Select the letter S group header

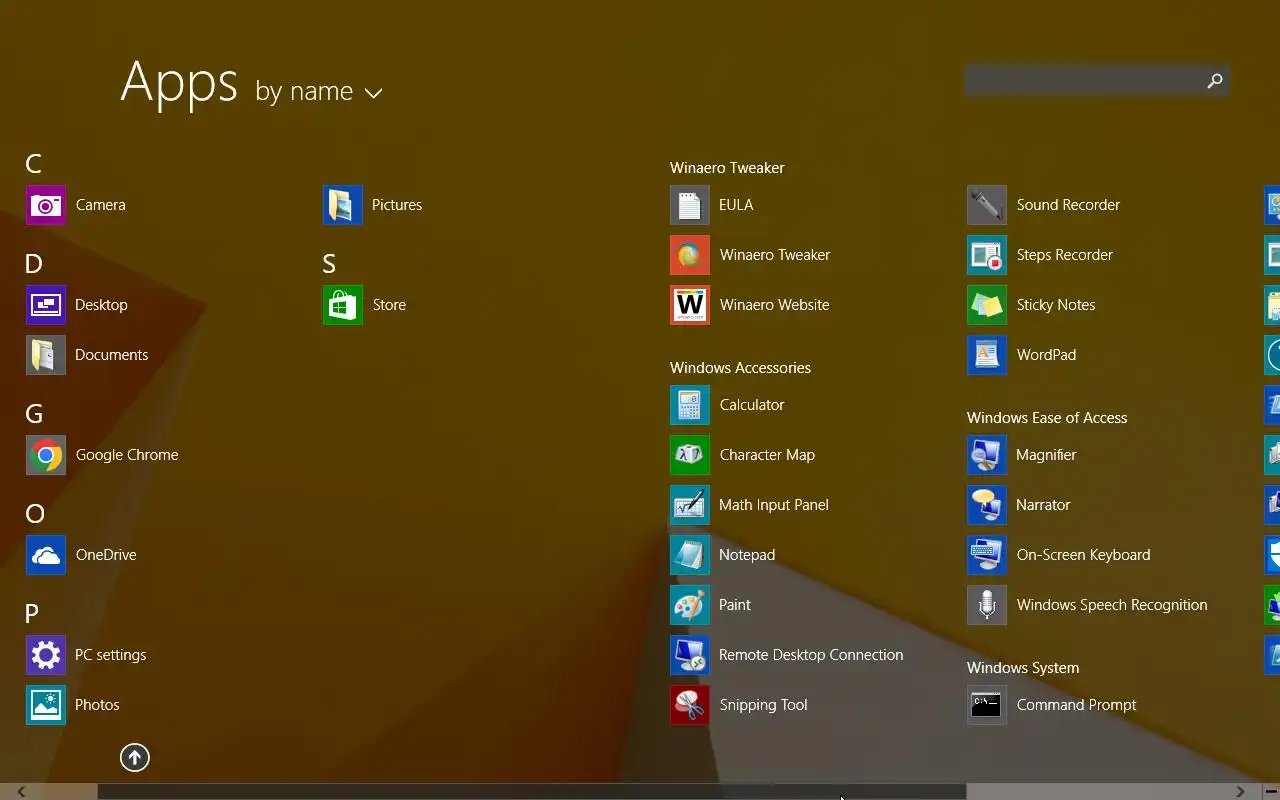329,264
